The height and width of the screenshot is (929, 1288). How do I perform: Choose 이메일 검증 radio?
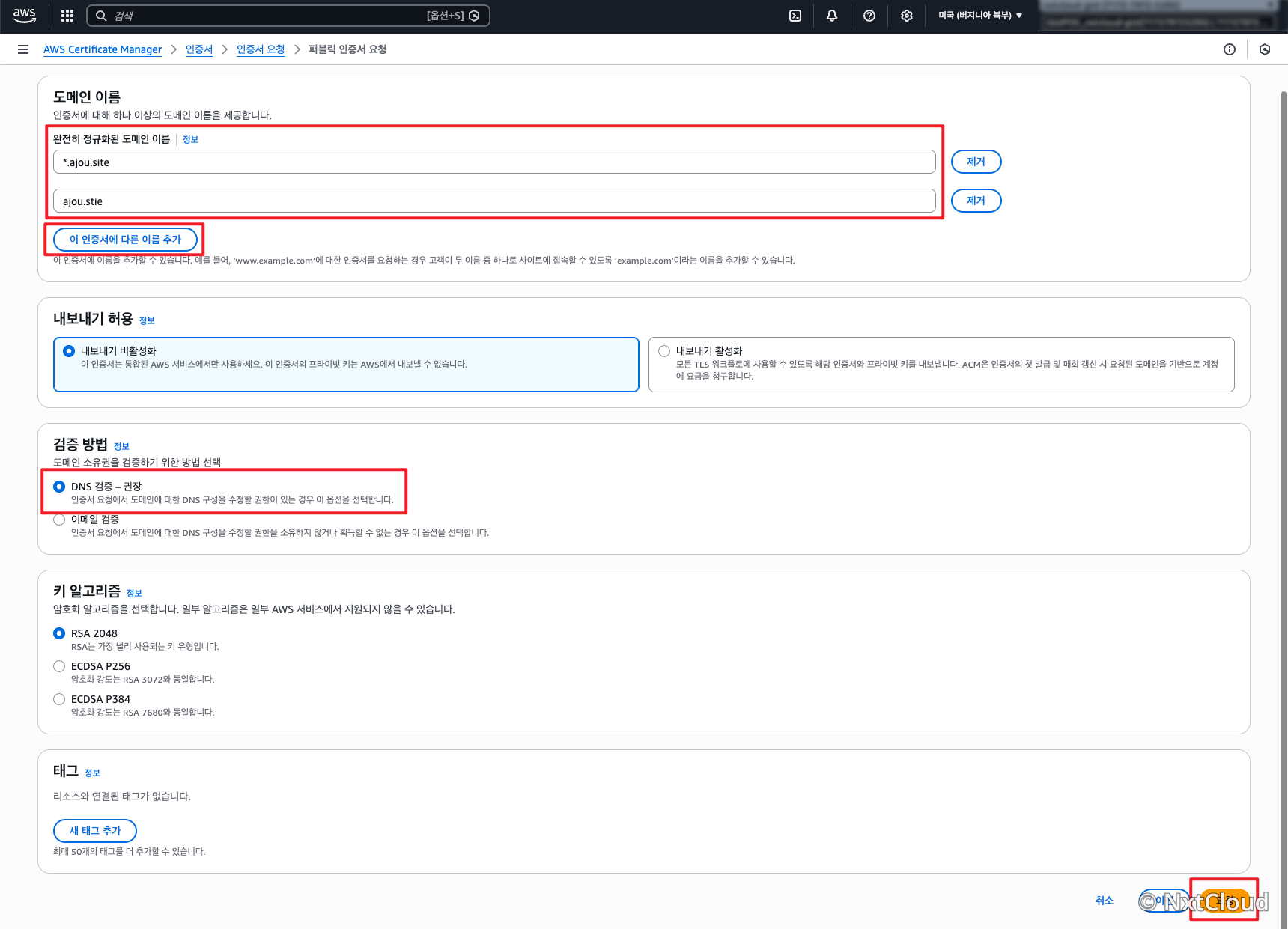tap(59, 520)
